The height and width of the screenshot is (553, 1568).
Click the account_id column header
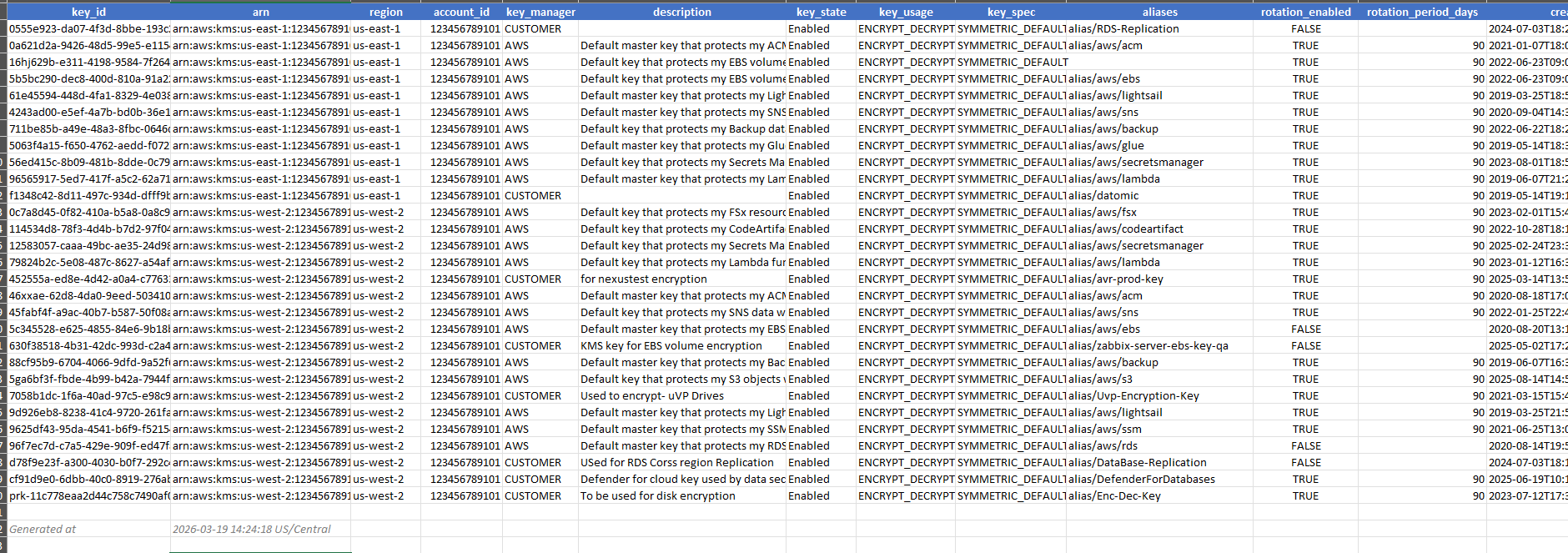tap(461, 12)
